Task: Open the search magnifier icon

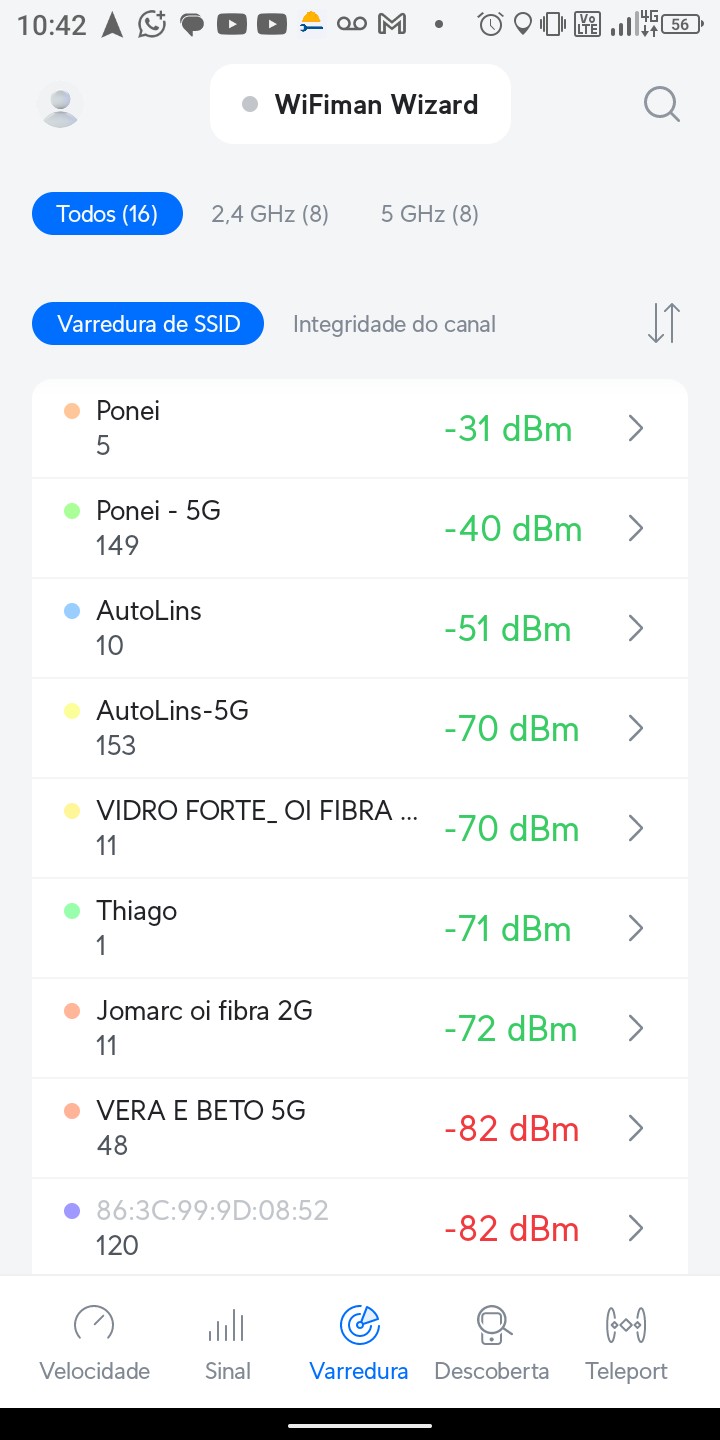Action: (661, 104)
